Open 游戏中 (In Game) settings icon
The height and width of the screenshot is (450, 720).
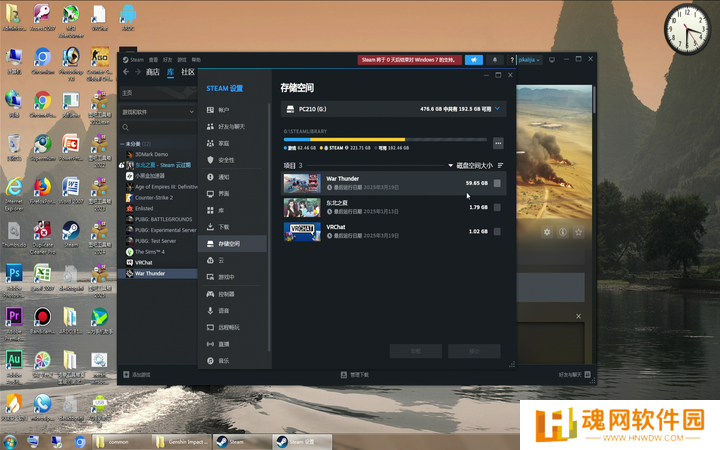pos(210,277)
